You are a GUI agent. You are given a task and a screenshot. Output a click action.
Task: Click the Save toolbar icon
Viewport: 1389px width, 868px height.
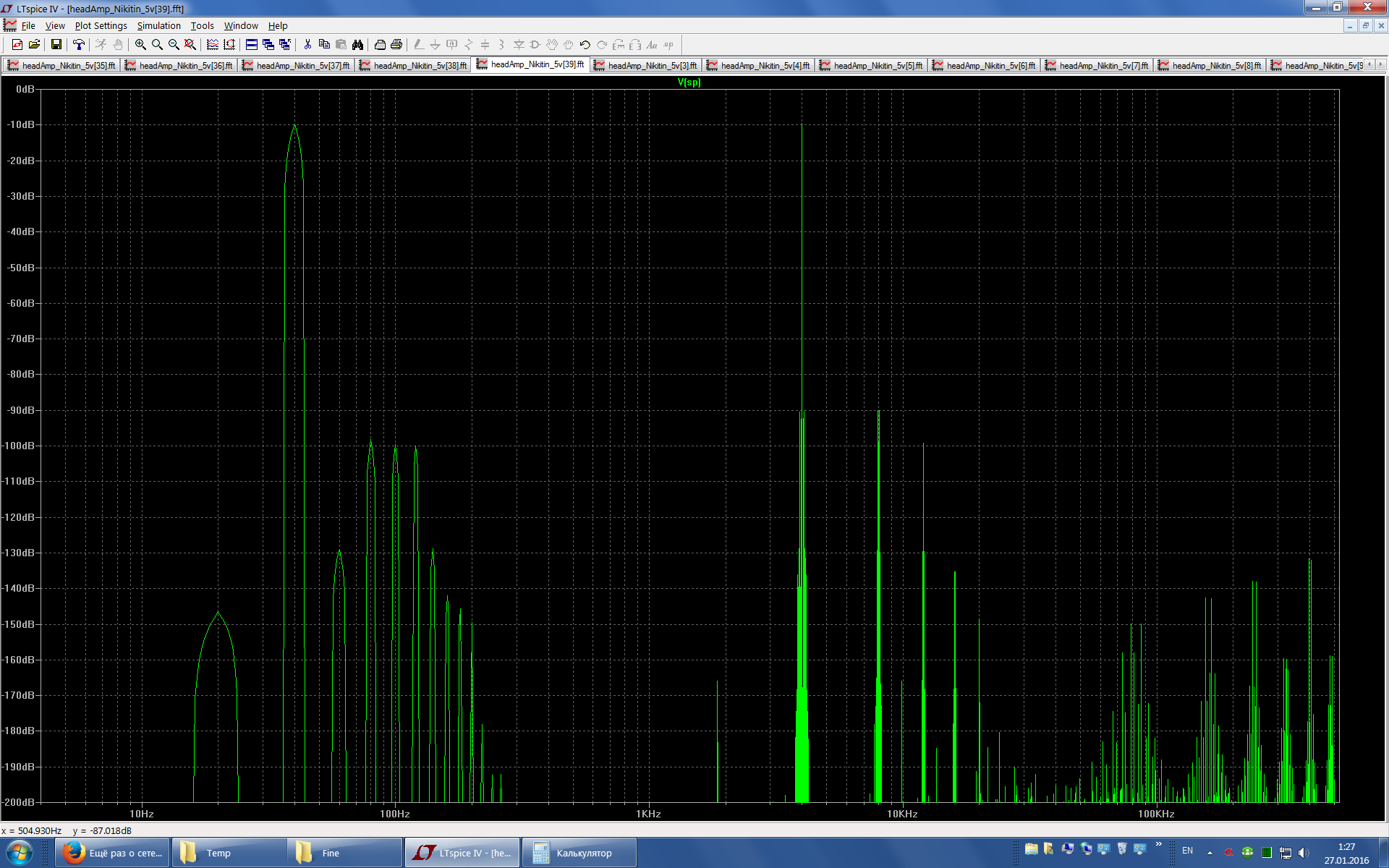(56, 45)
